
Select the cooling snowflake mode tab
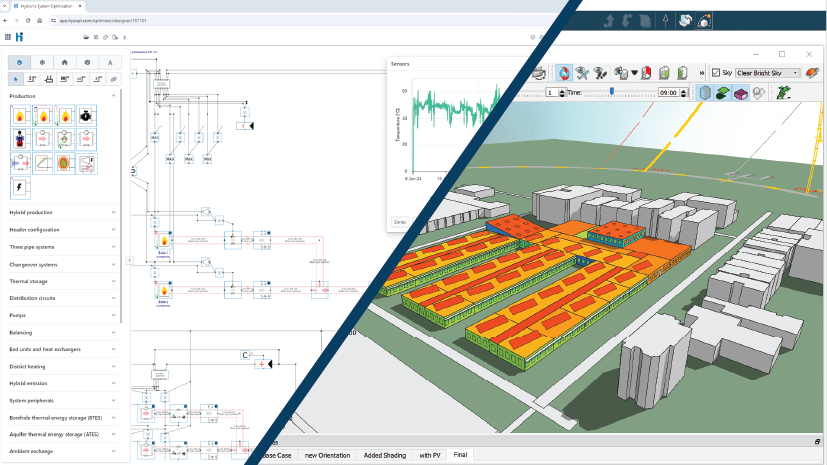pos(42,62)
